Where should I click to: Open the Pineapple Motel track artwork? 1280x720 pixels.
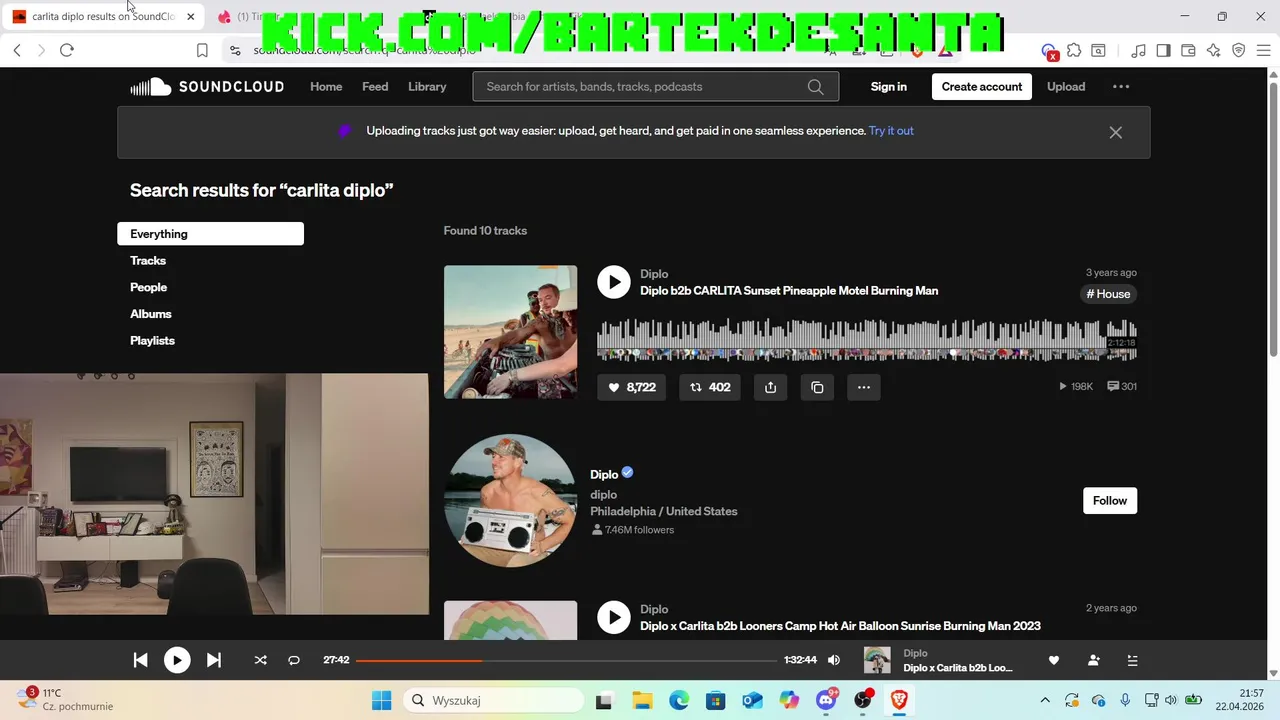510,332
